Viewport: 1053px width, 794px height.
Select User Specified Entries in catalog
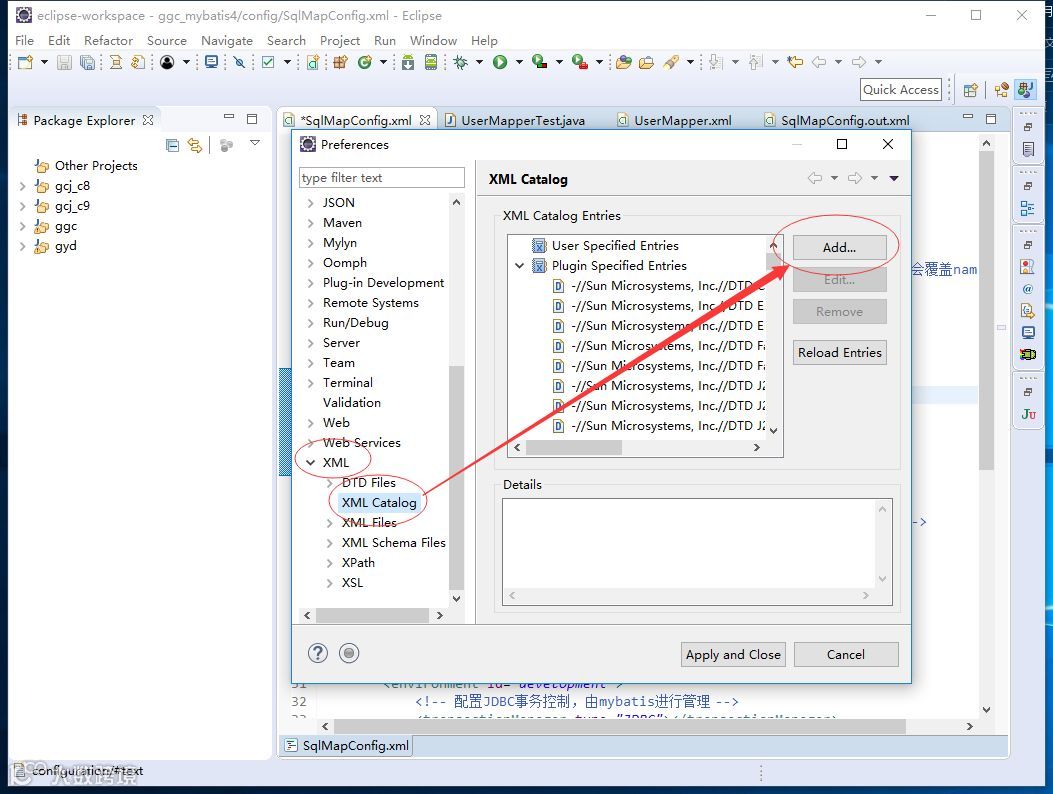[x=615, y=245]
